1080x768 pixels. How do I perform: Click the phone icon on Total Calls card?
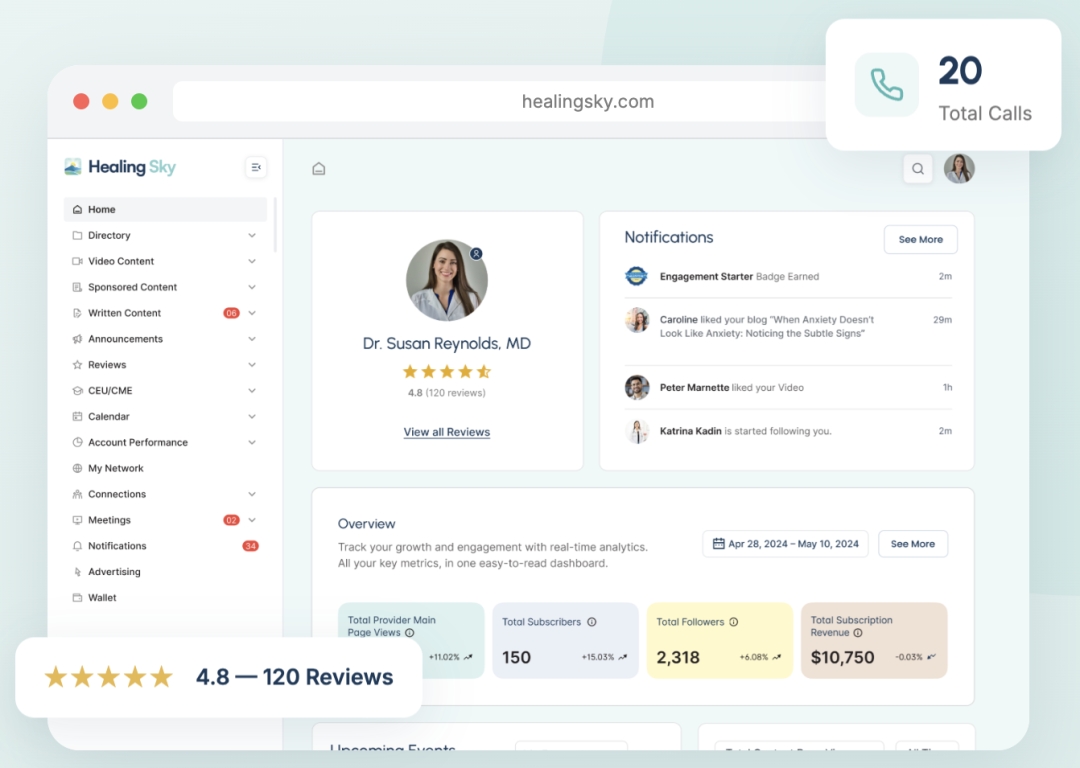(886, 85)
